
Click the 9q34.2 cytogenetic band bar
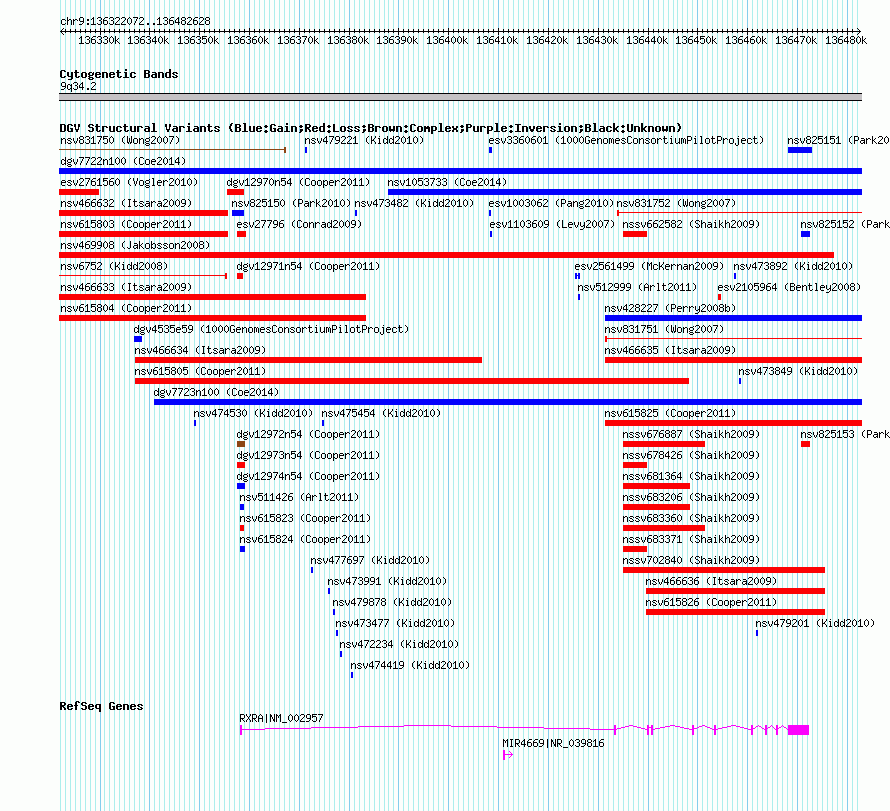(460, 97)
